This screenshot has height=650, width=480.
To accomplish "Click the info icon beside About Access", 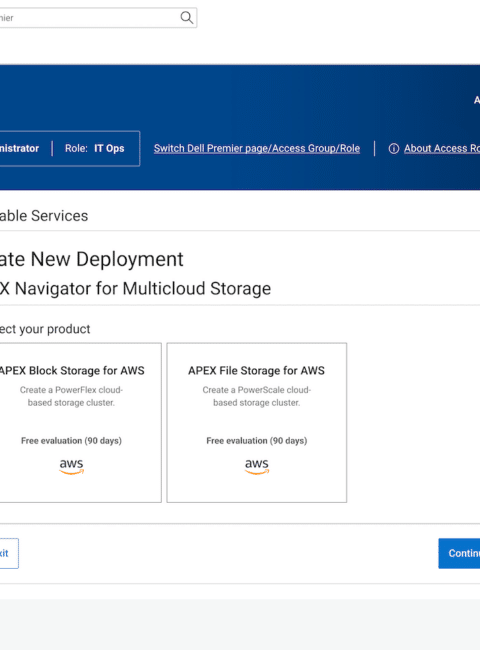I will click(394, 148).
